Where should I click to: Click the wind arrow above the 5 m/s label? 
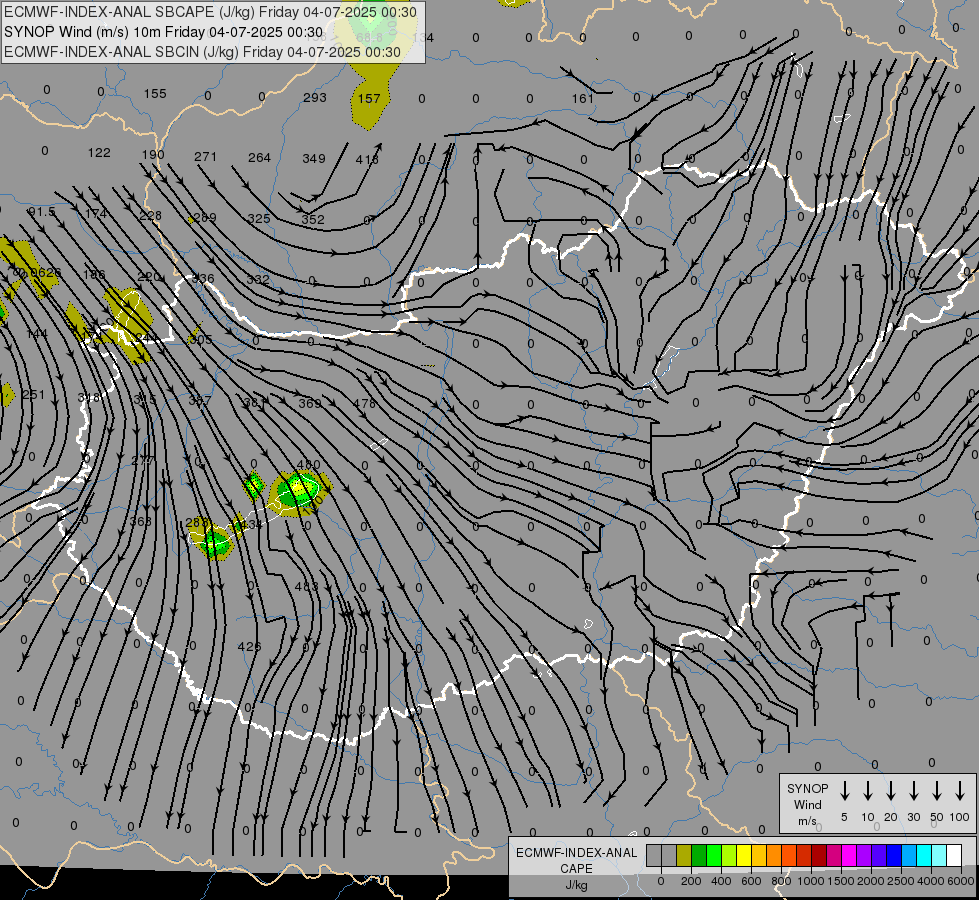[845, 791]
